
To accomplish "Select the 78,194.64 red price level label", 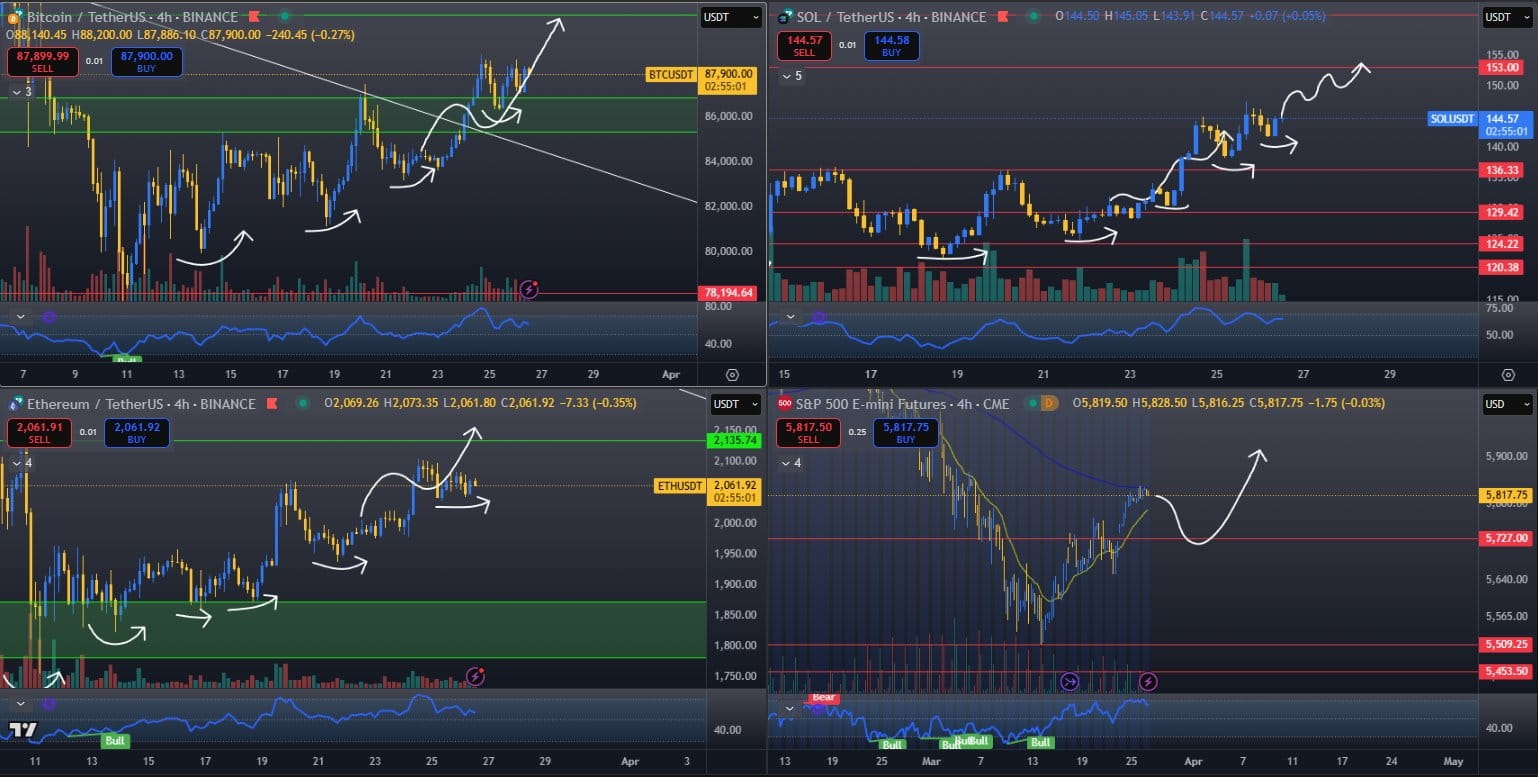I will (x=728, y=293).
